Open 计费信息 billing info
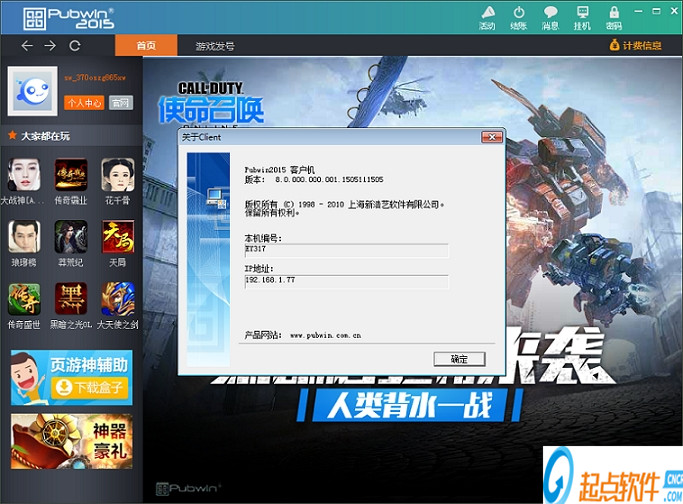Screen dimensions: 683x504 (636, 45)
